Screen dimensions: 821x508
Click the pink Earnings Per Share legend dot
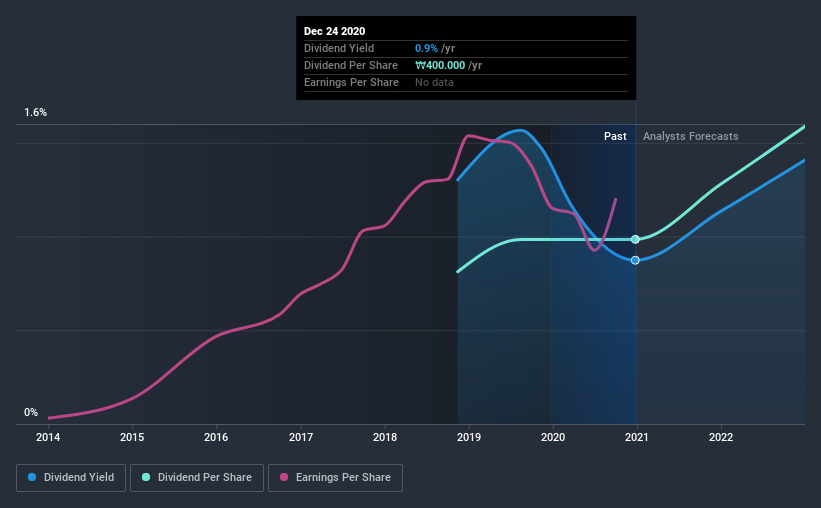pyautogui.click(x=284, y=477)
